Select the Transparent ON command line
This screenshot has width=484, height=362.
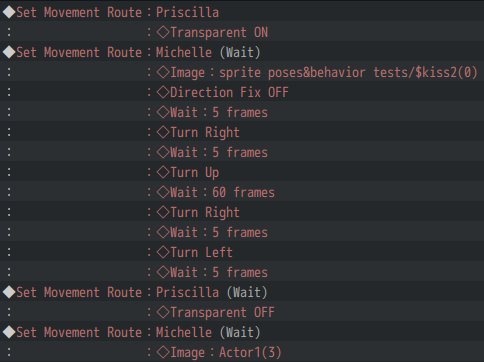click(242, 32)
